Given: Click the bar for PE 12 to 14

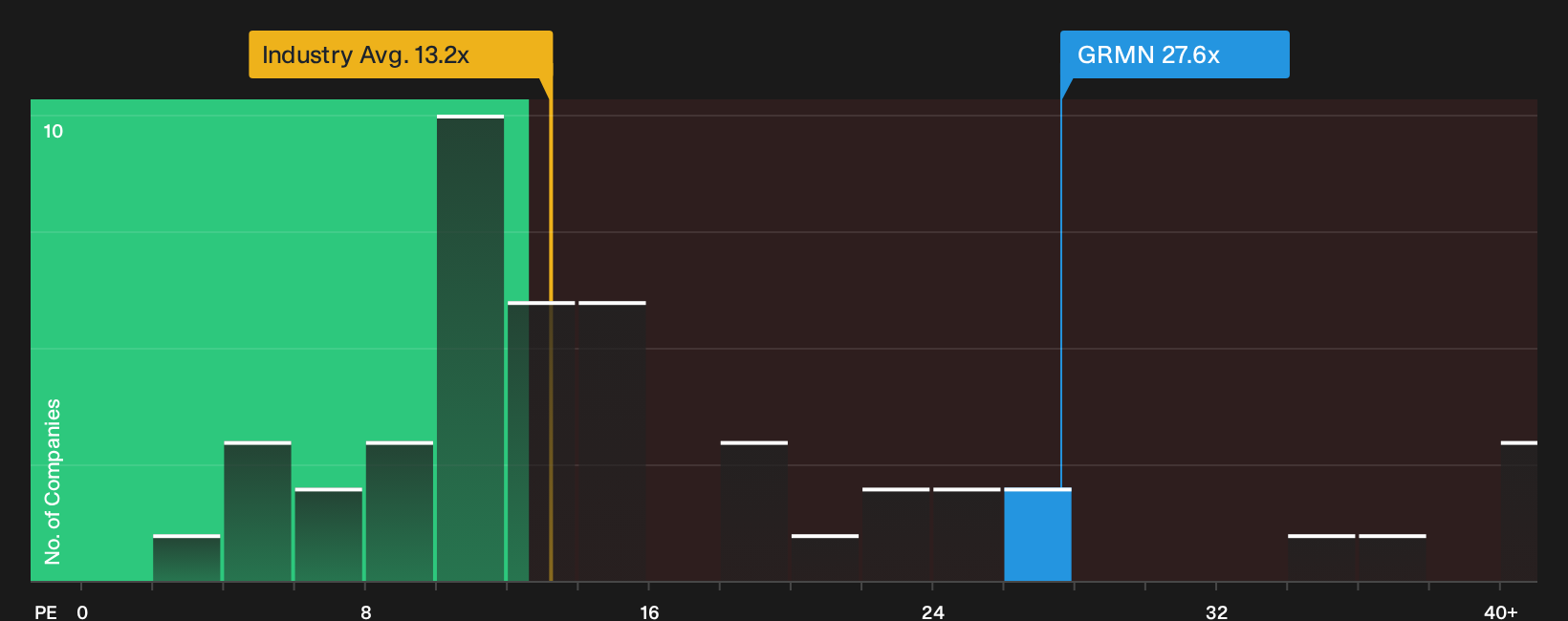Looking at the screenshot, I should (541, 441).
